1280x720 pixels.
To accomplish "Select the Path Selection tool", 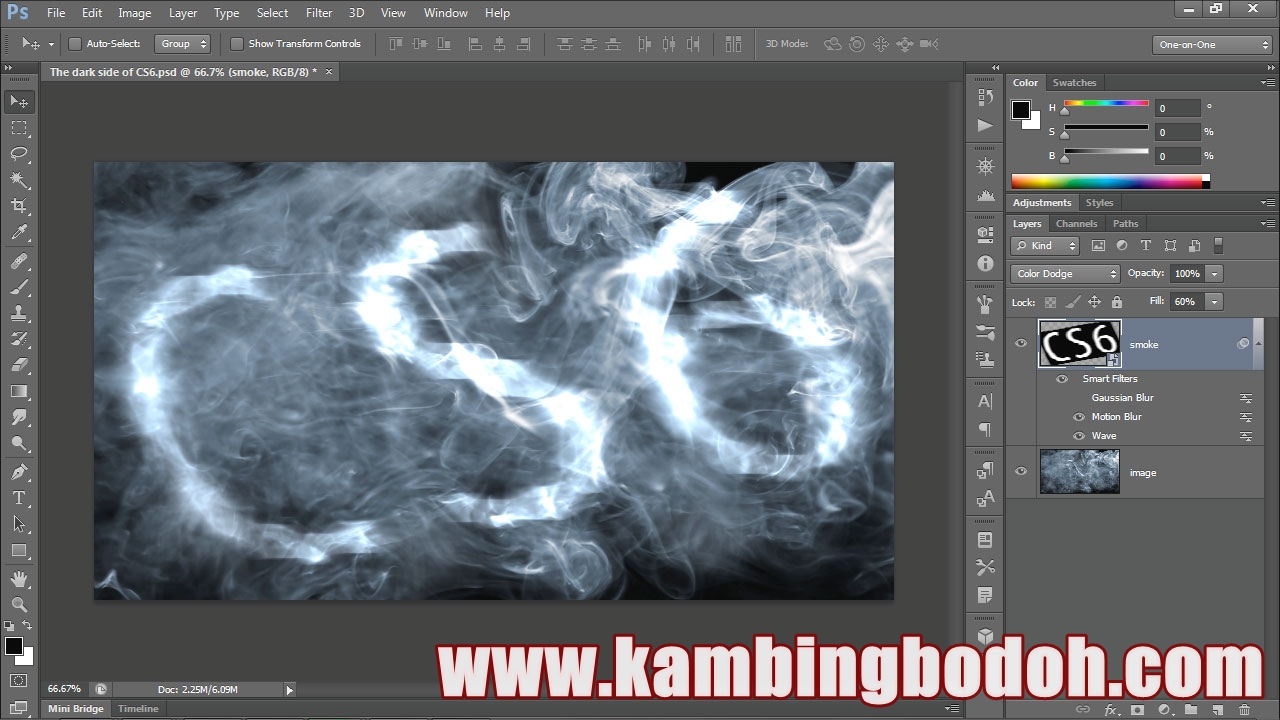I will click(19, 524).
